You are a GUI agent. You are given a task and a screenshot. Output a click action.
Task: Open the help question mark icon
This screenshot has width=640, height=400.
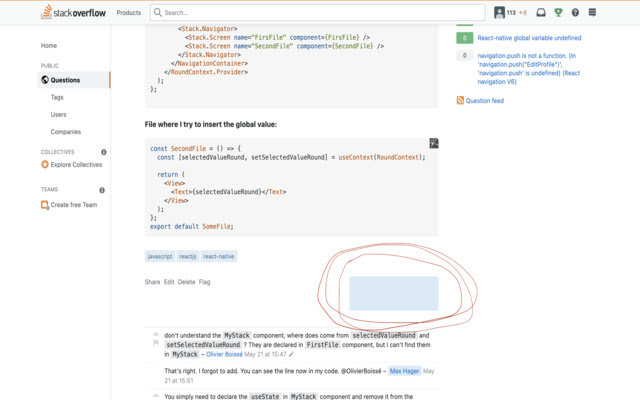pos(575,12)
